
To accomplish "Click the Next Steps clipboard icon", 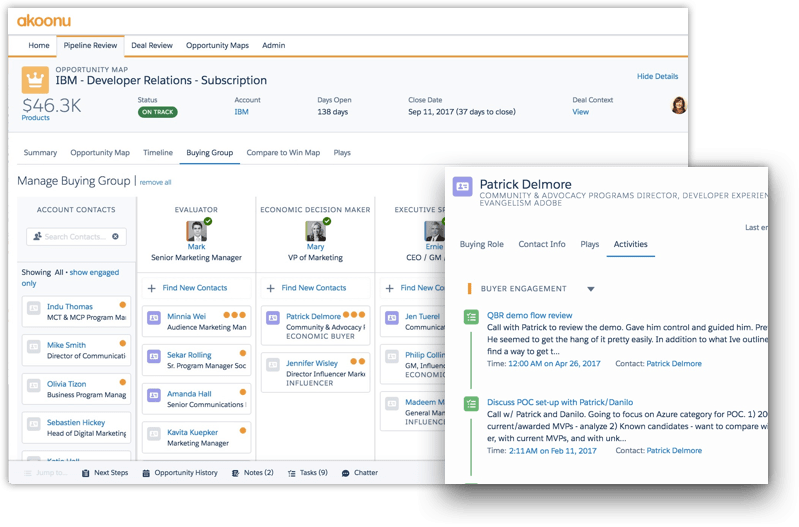I will tap(86, 473).
